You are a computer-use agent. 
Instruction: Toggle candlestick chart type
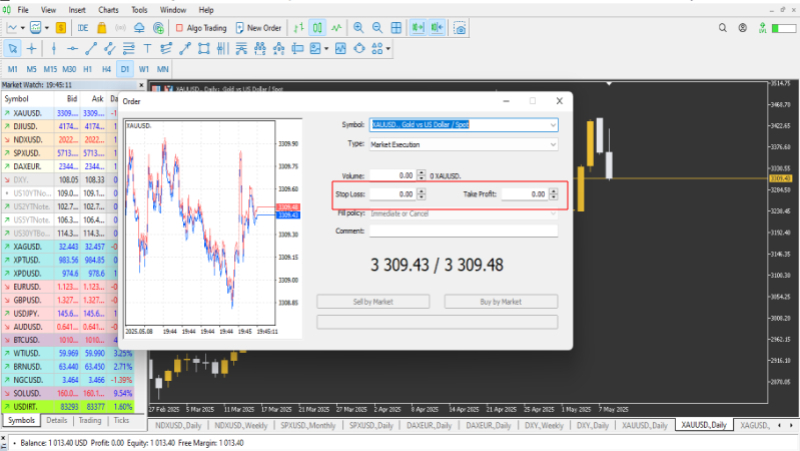click(317, 28)
